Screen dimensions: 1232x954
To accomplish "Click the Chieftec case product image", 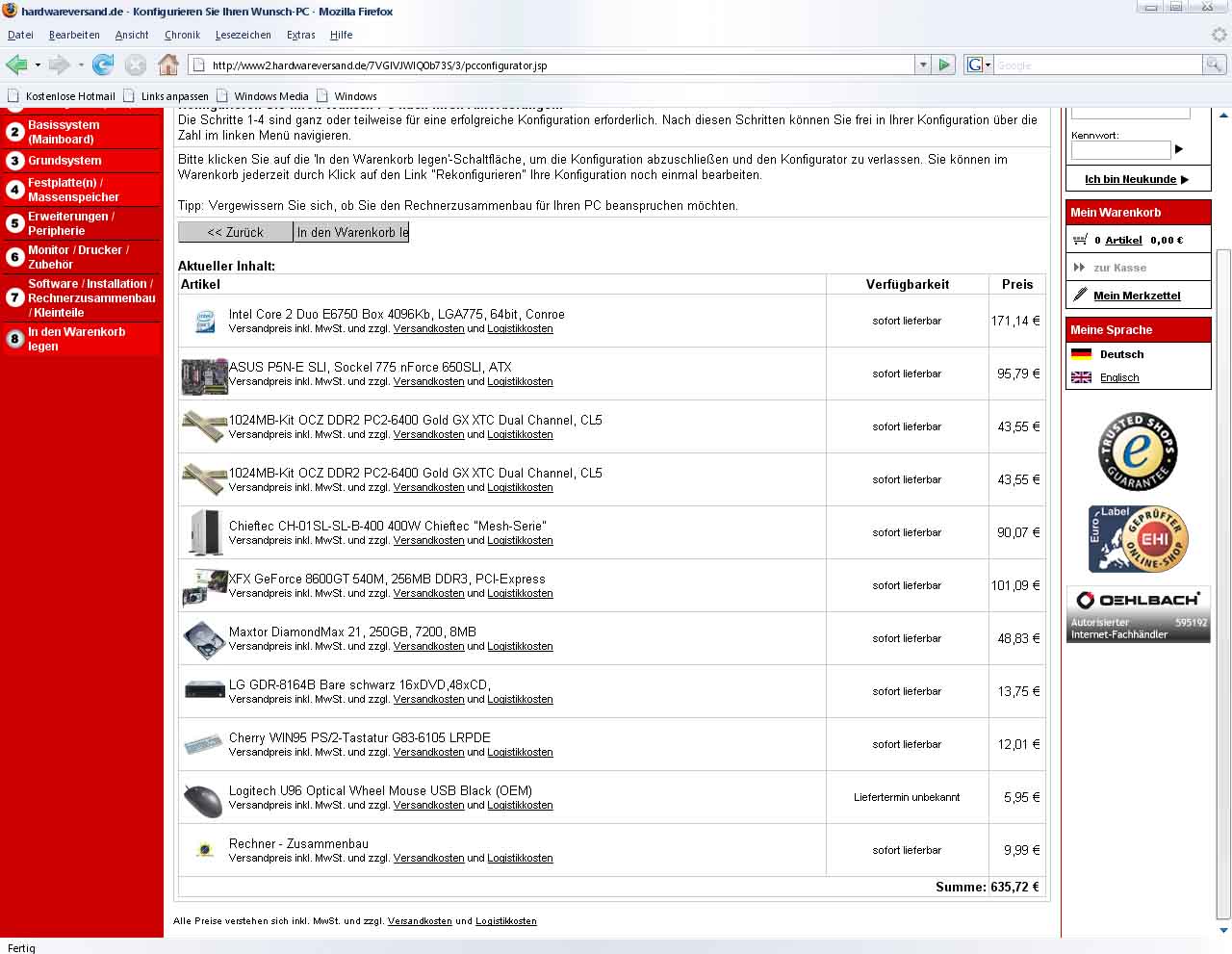I will pyautogui.click(x=204, y=532).
